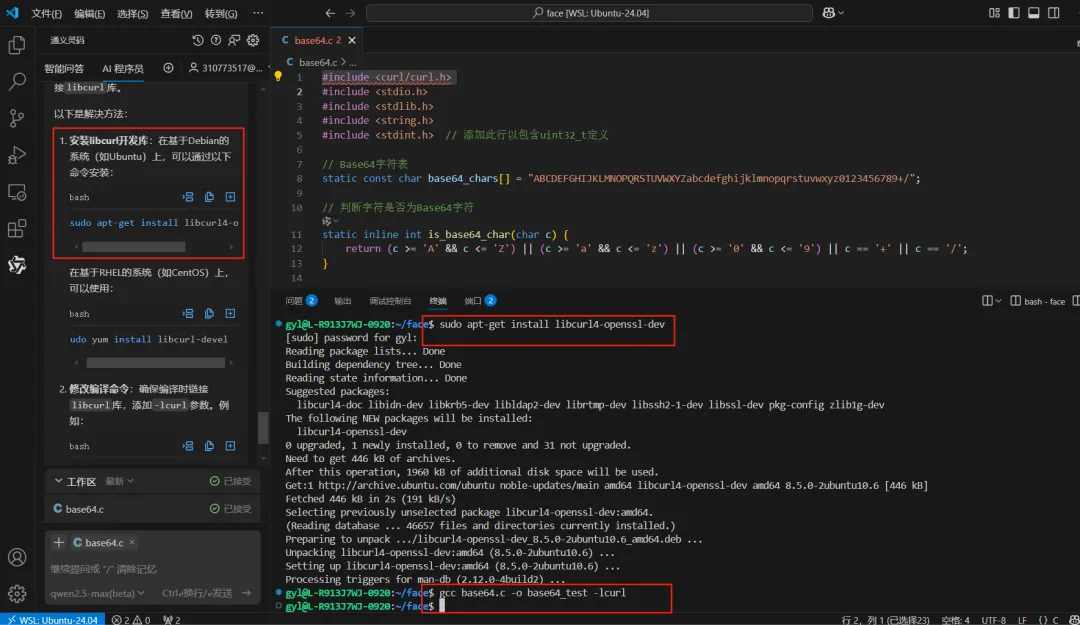Open the feedback icon in Tongyi Lingma header
This screenshot has height=625, width=1080.
[x=234, y=40]
